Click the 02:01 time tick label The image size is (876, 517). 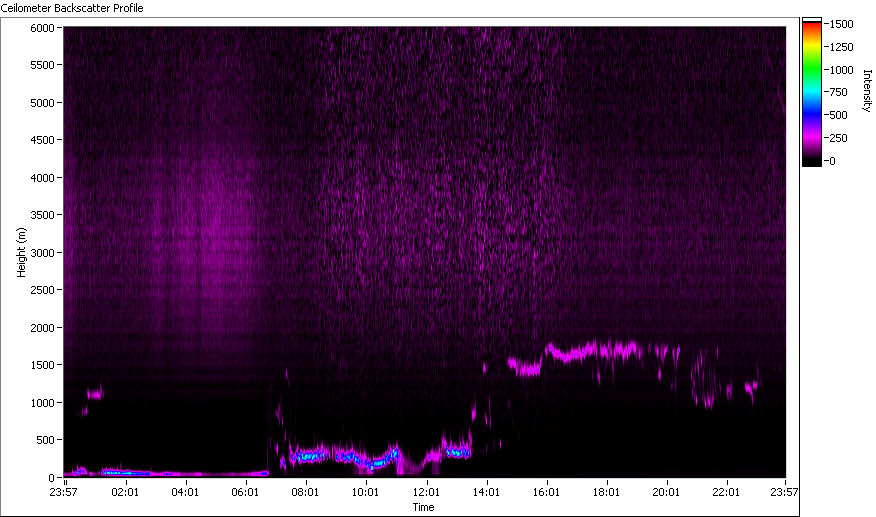tap(125, 492)
